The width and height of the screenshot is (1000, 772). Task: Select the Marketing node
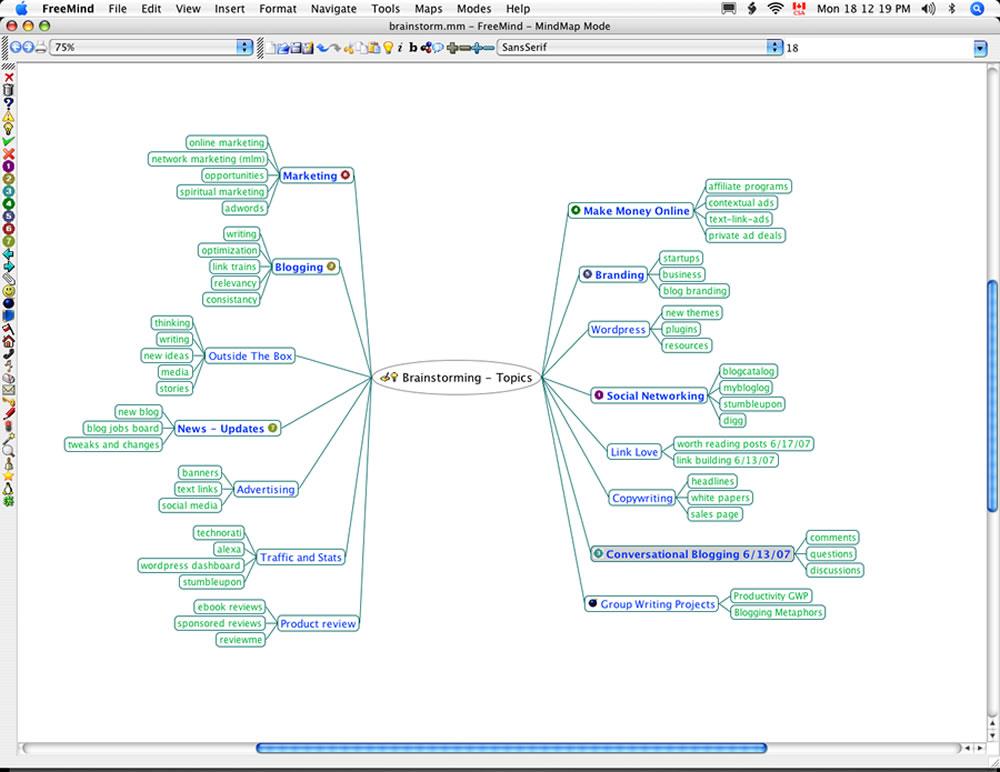pos(316,175)
